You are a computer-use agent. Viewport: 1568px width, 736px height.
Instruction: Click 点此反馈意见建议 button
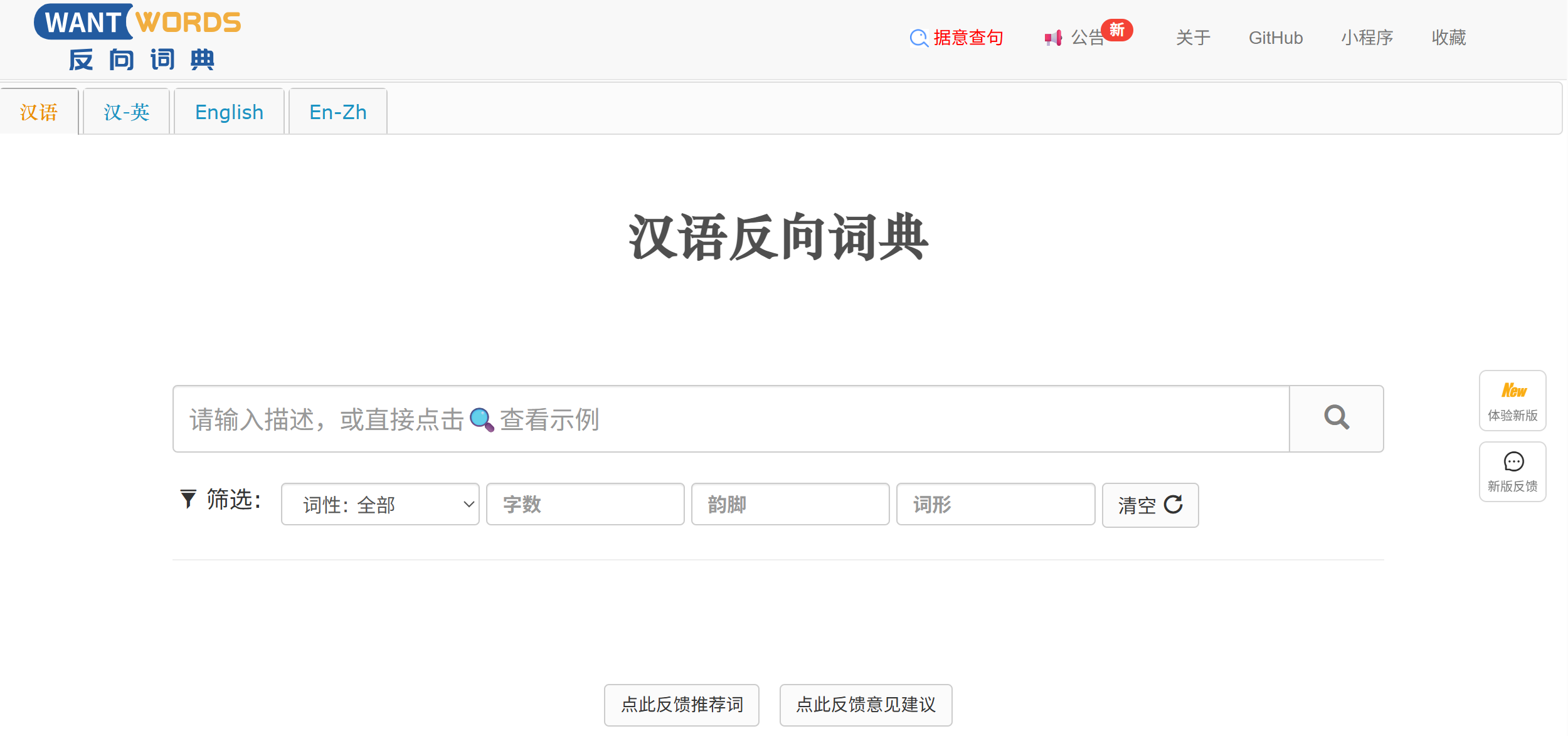point(866,705)
